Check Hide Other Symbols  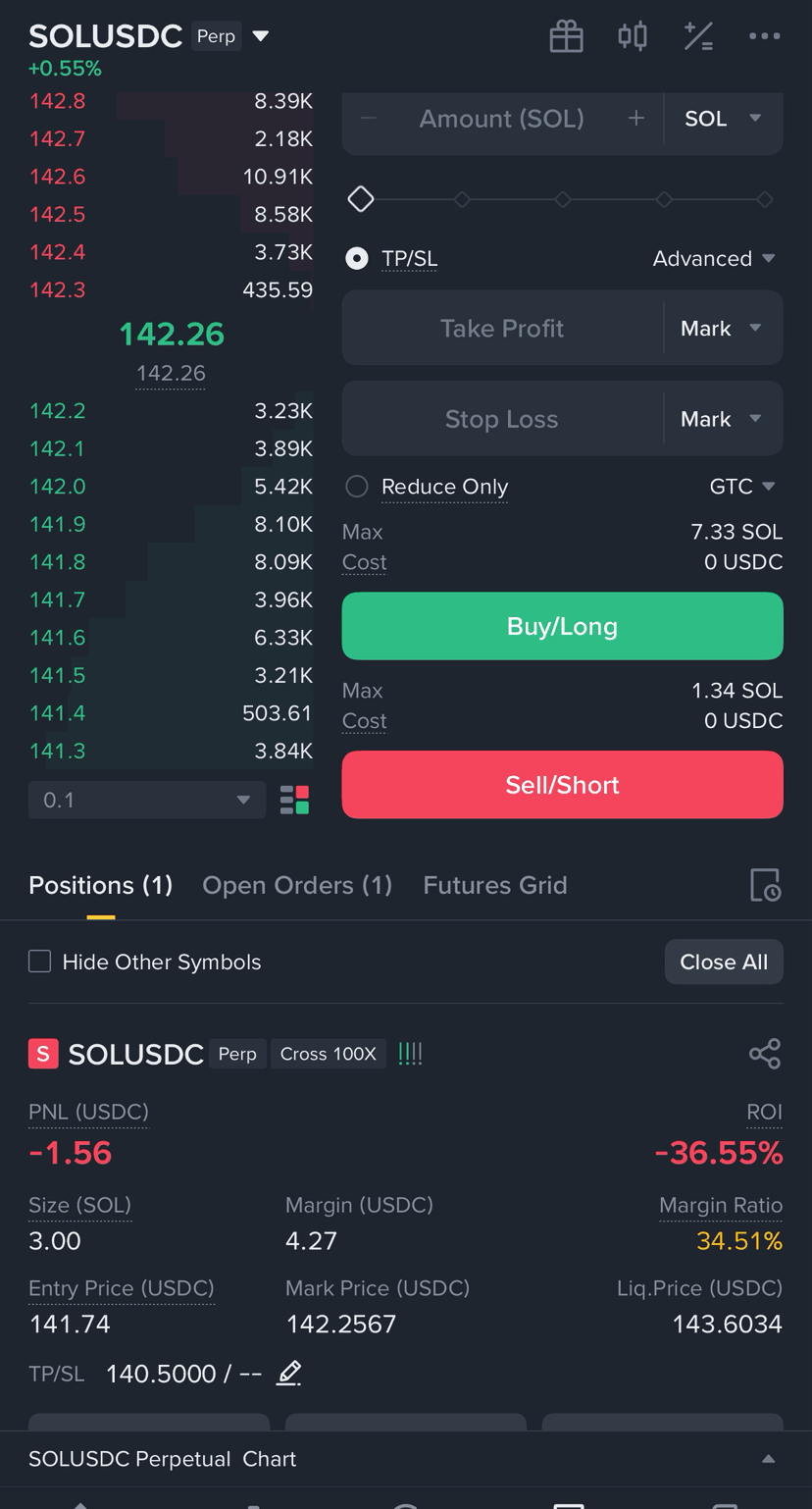[39, 962]
